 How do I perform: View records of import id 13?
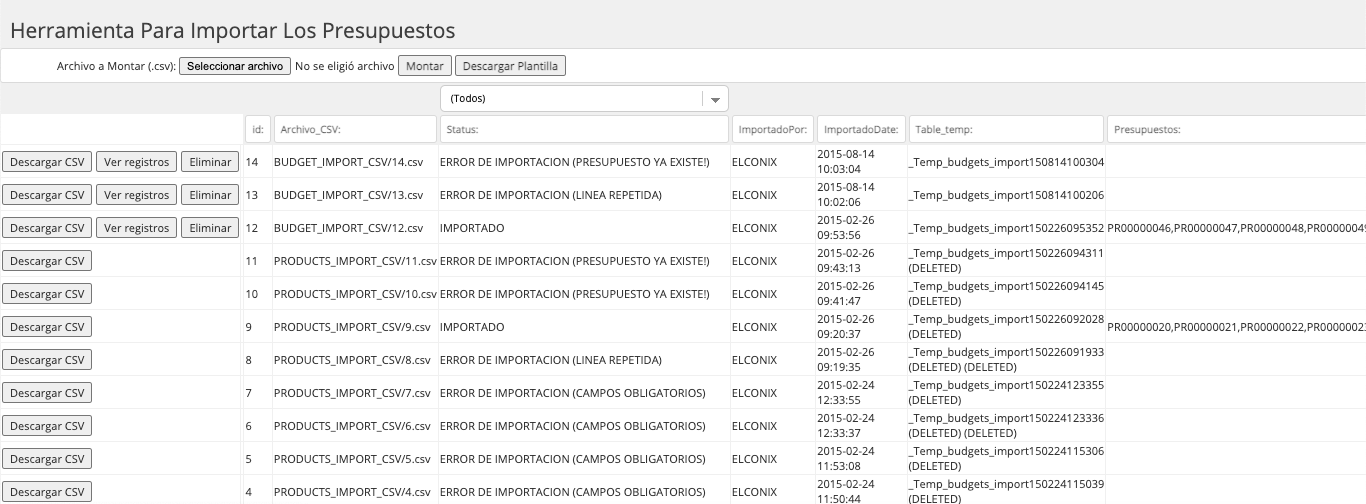137,195
